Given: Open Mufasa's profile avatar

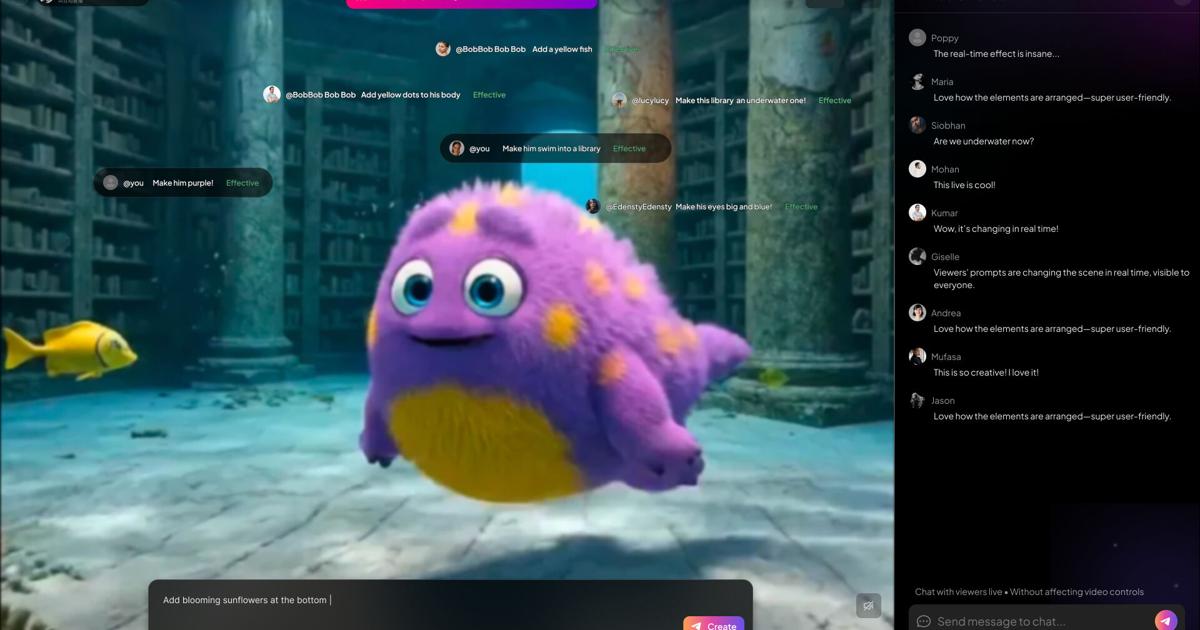Looking at the screenshot, I should pos(917,357).
